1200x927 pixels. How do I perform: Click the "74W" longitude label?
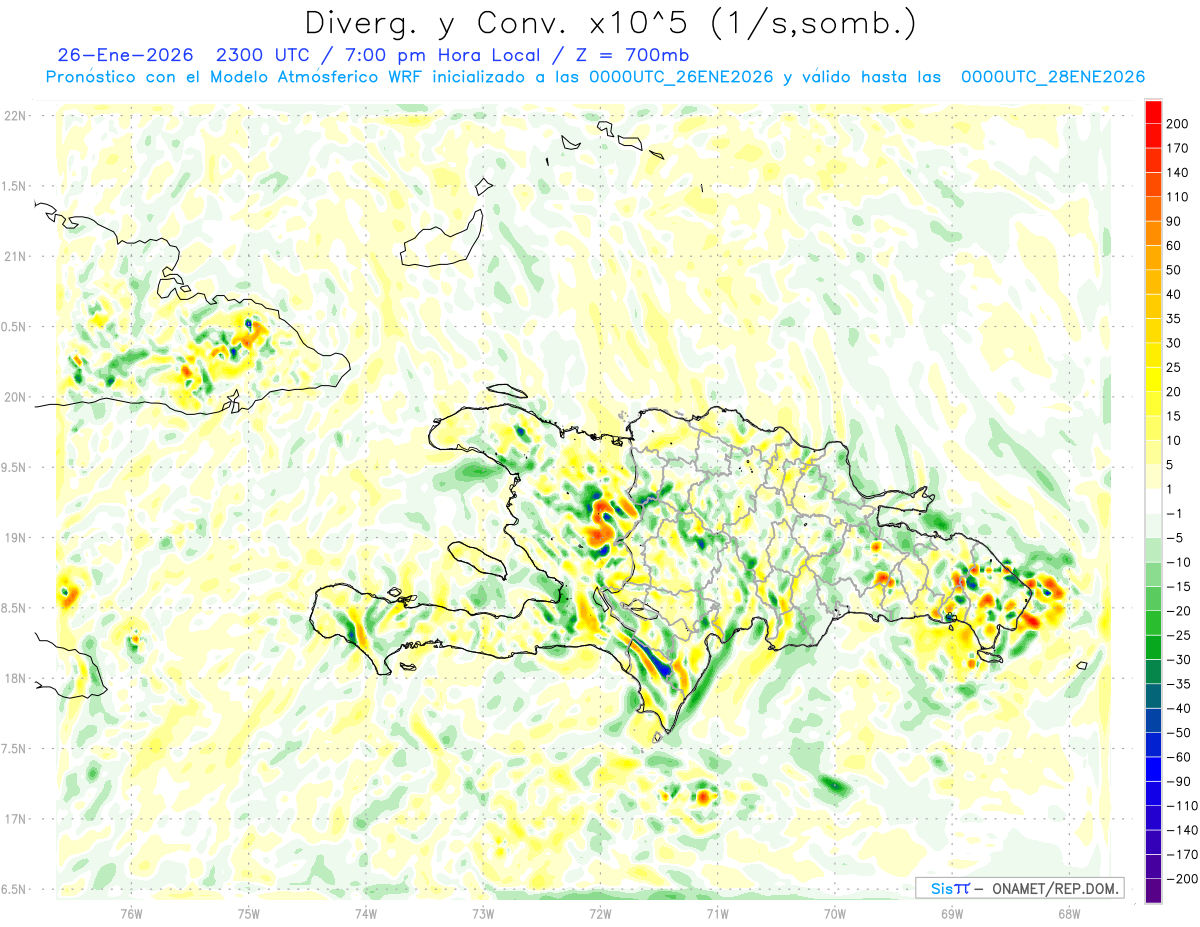365,913
